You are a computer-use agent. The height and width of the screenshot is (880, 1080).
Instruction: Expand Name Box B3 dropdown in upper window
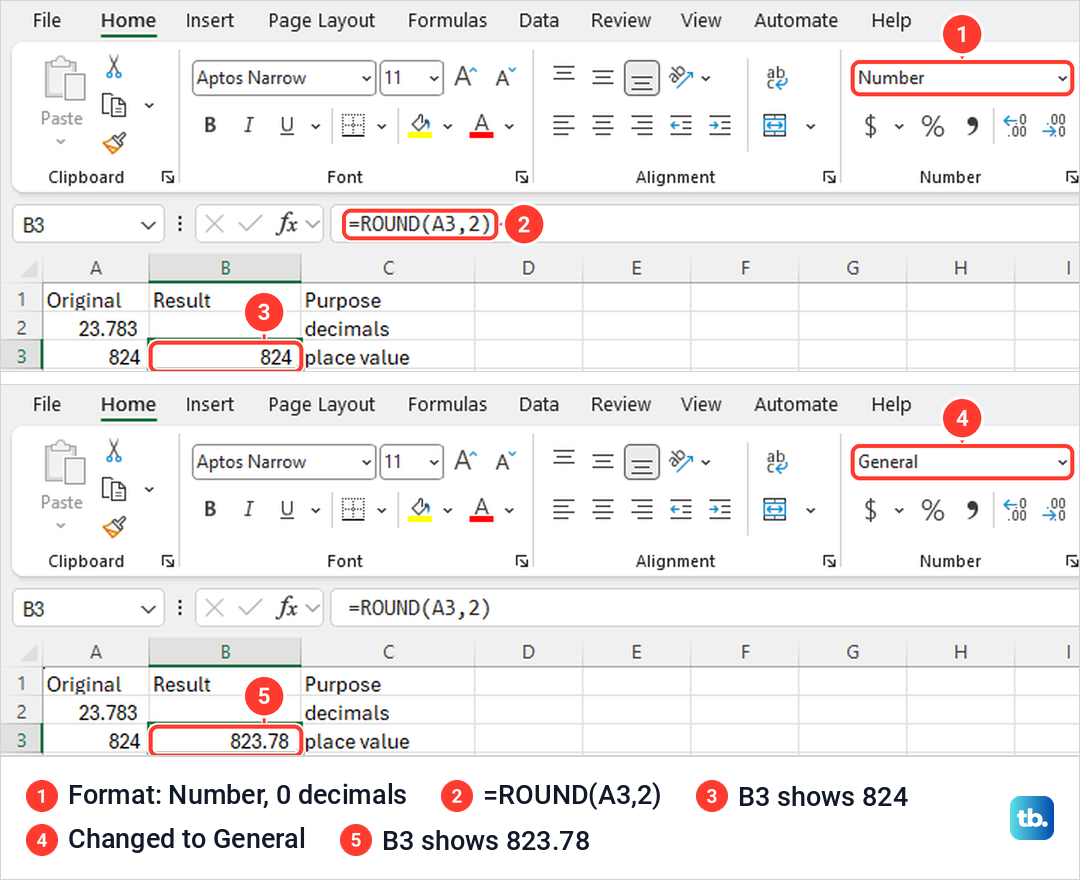(147, 225)
